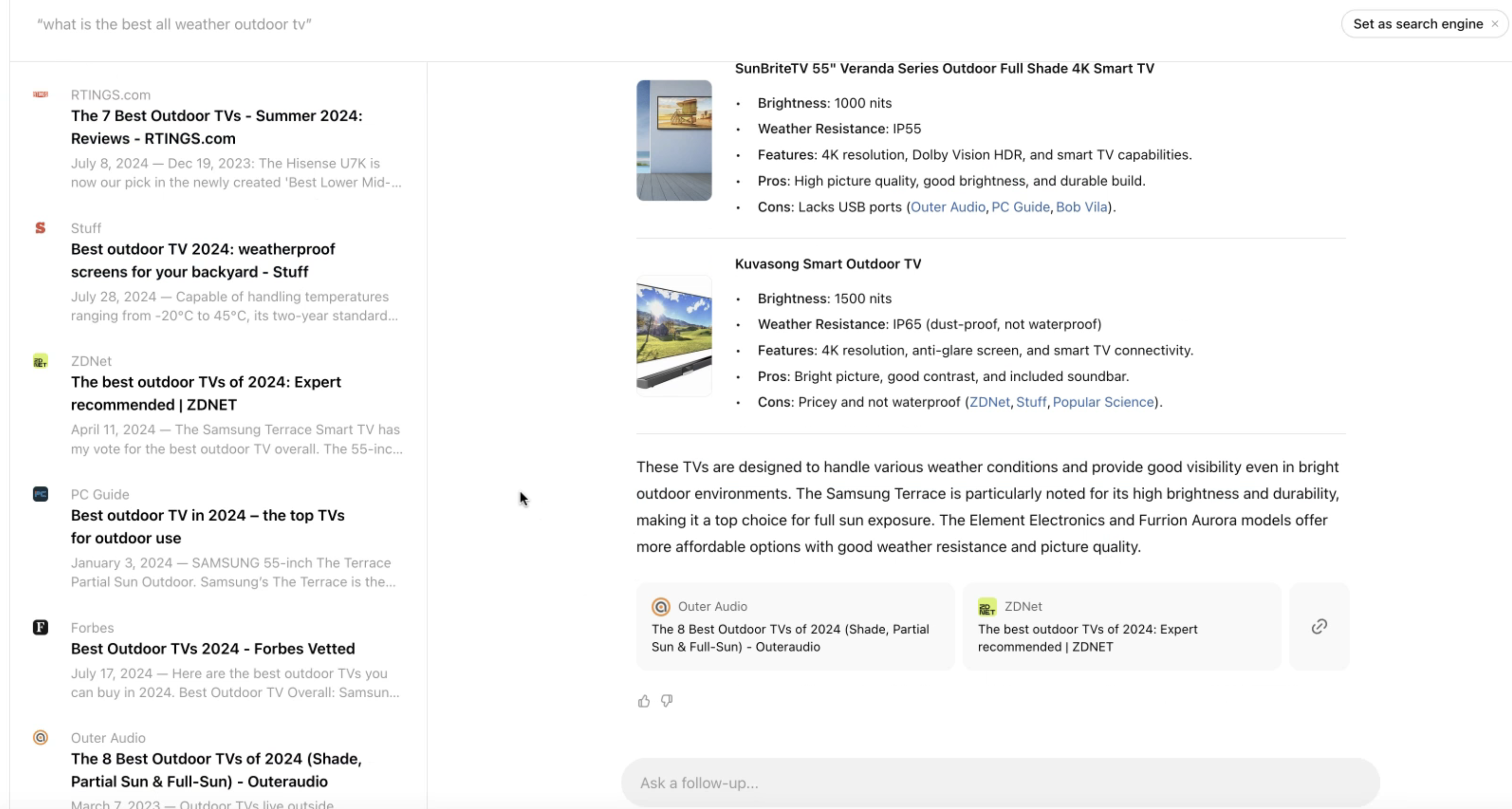Viewport: 1512px width, 809px height.
Task: Click the PC Guide favicon icon
Action: pos(41,494)
